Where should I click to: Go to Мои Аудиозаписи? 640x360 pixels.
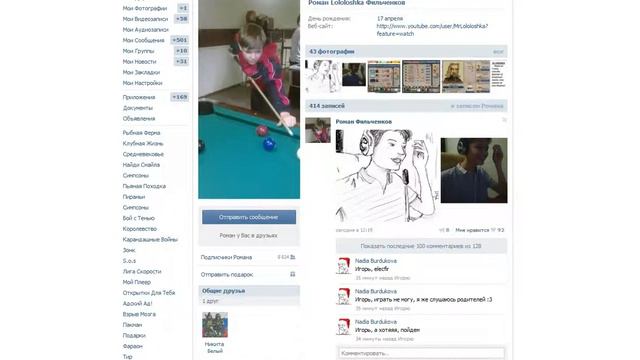tap(146, 29)
